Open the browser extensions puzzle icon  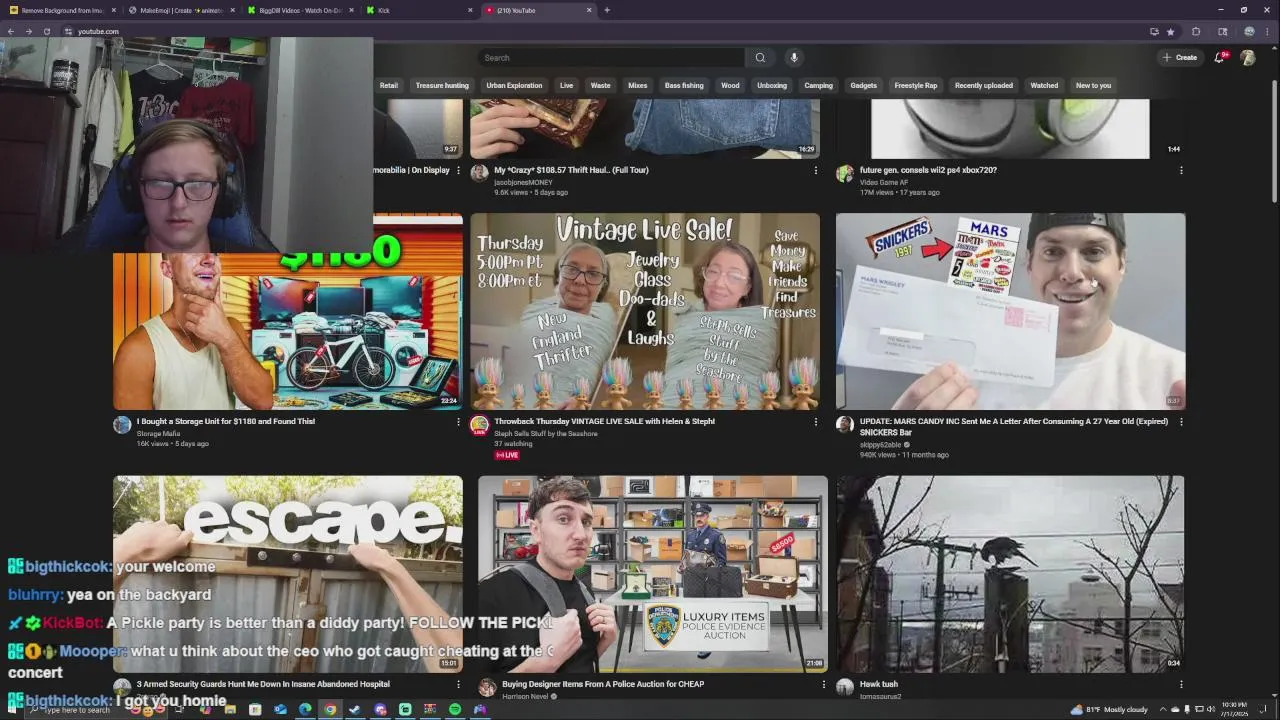coord(1196,31)
